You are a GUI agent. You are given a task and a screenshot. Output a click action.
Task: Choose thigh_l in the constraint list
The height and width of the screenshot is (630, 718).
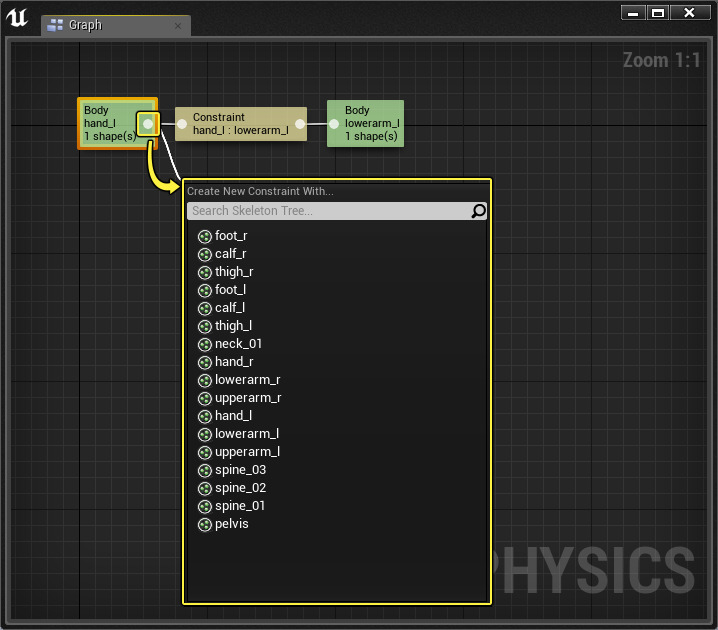(x=233, y=326)
